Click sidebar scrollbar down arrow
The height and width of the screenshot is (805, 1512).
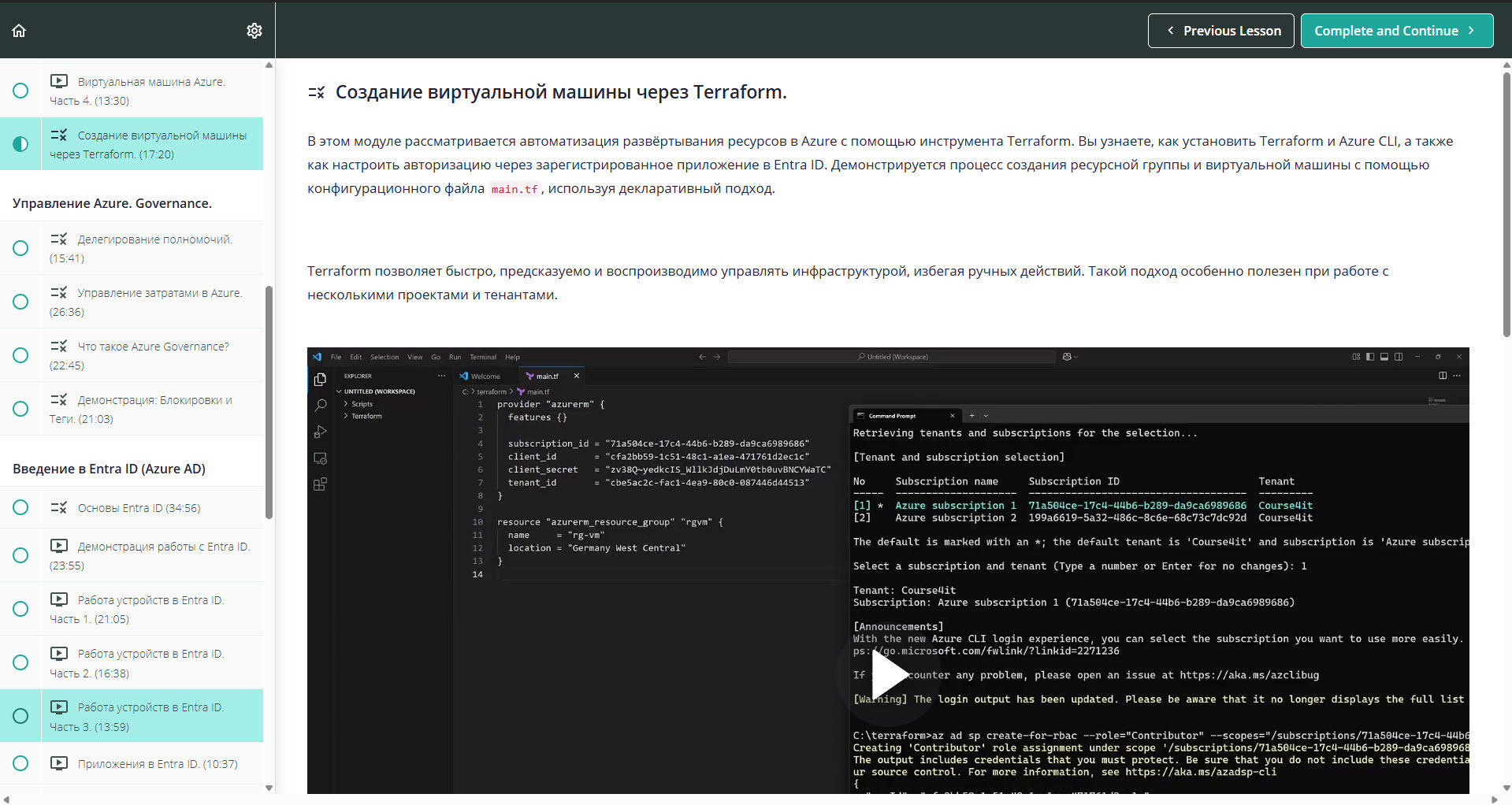tap(269, 788)
